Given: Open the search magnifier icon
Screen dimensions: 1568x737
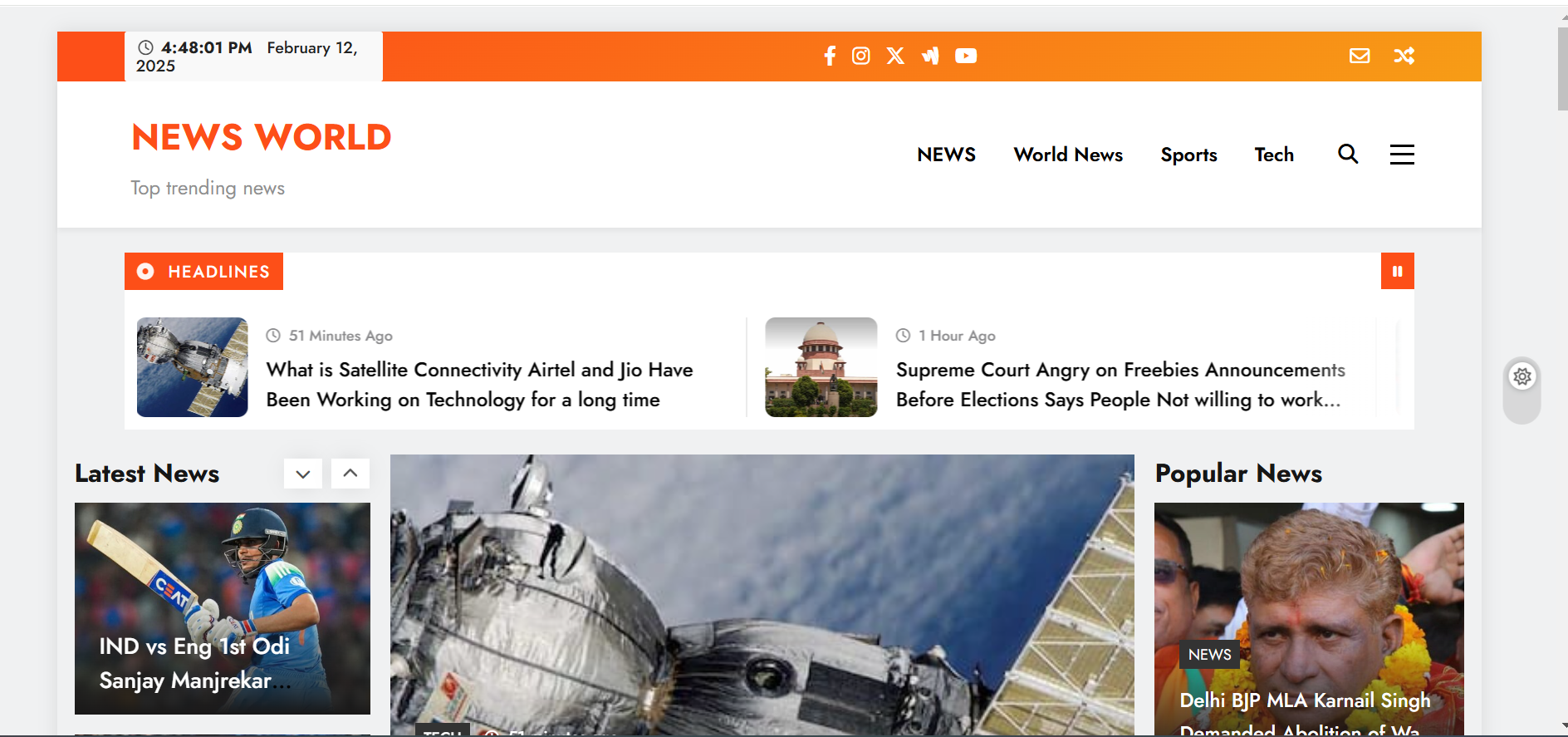Looking at the screenshot, I should [1348, 154].
